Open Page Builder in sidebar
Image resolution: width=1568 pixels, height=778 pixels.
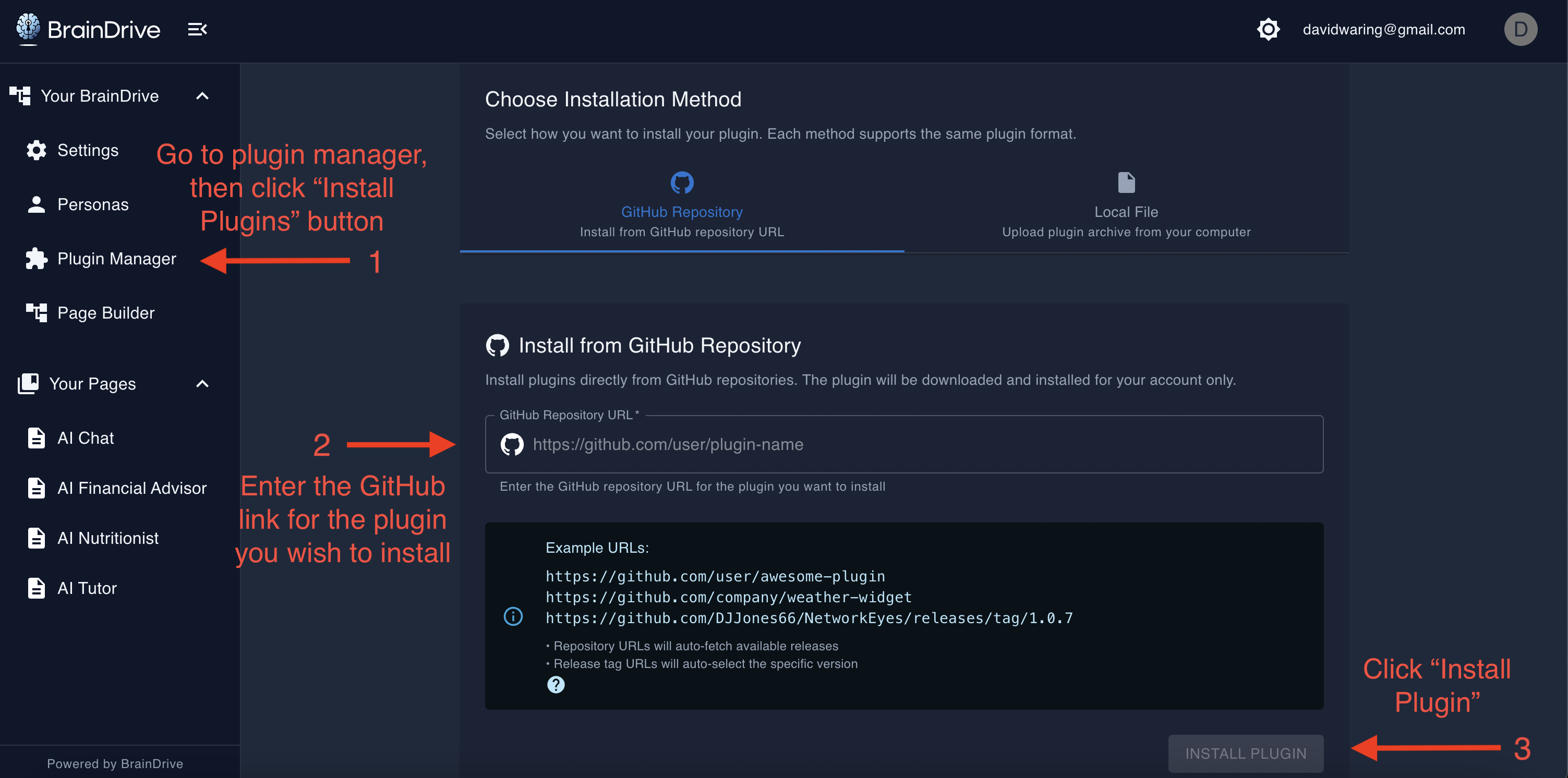pos(105,313)
